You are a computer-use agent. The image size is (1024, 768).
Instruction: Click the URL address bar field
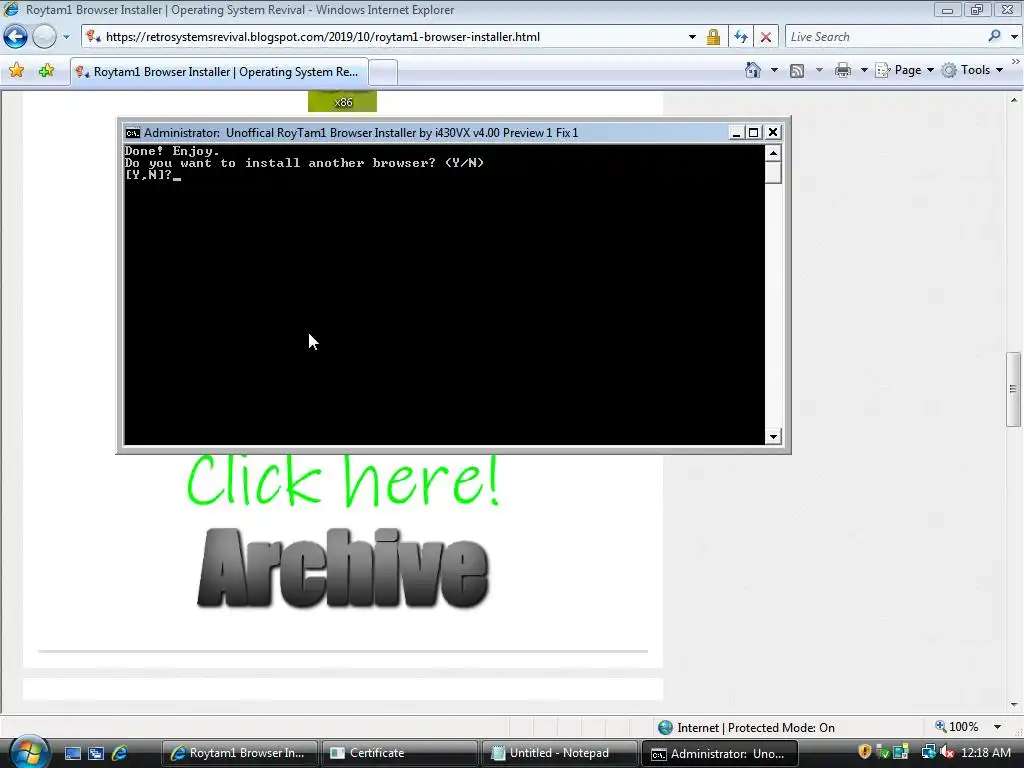click(x=385, y=37)
